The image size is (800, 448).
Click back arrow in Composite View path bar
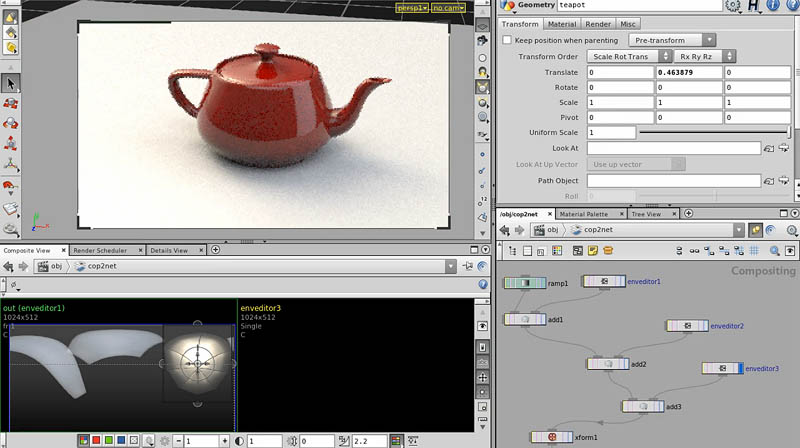click(7, 267)
